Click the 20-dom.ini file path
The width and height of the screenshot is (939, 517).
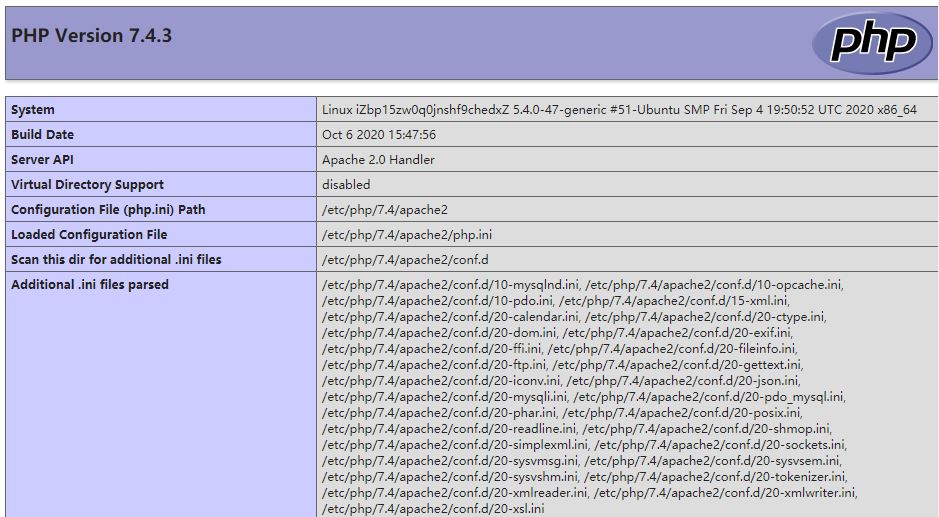tap(439, 332)
